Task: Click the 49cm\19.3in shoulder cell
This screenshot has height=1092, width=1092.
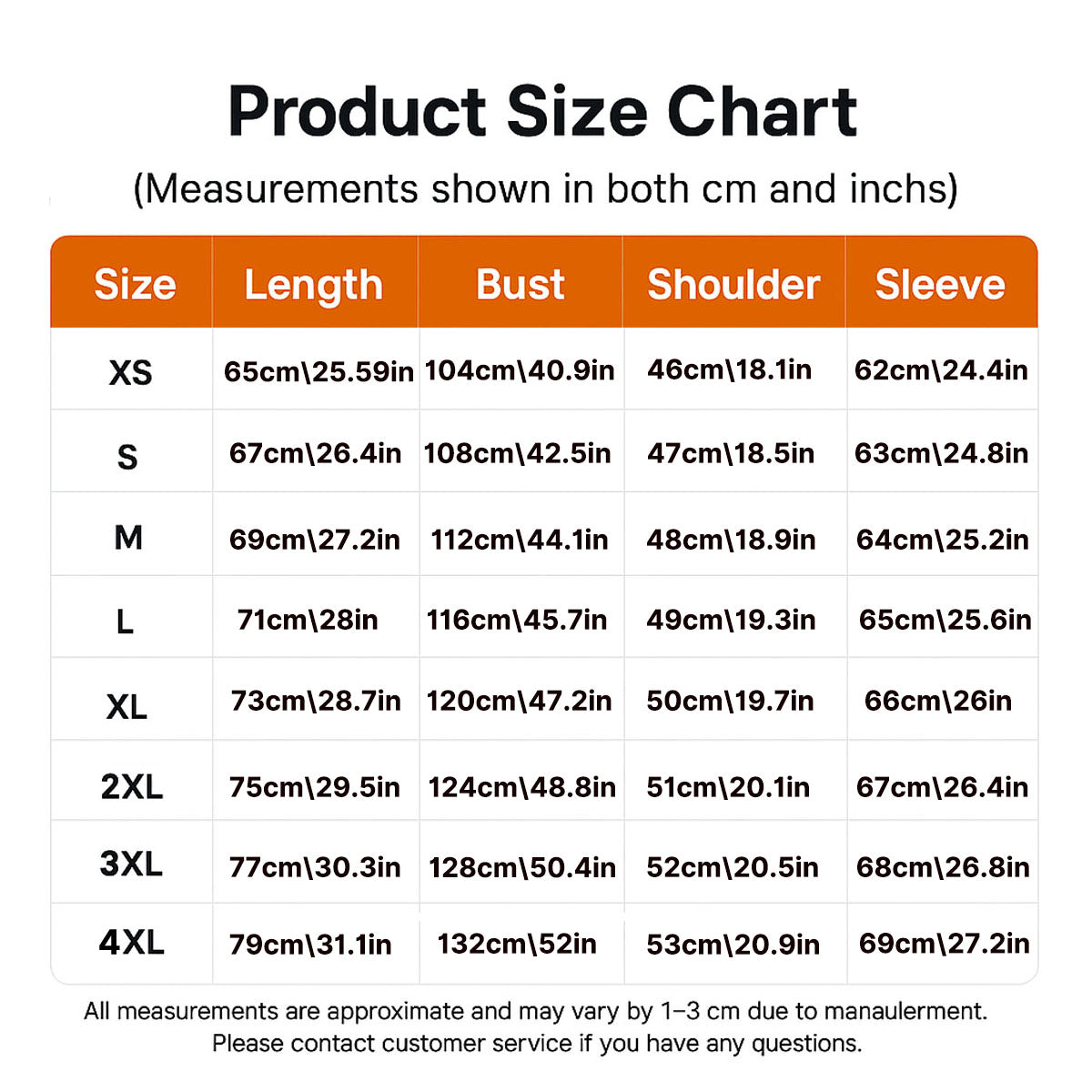Action: (x=731, y=620)
